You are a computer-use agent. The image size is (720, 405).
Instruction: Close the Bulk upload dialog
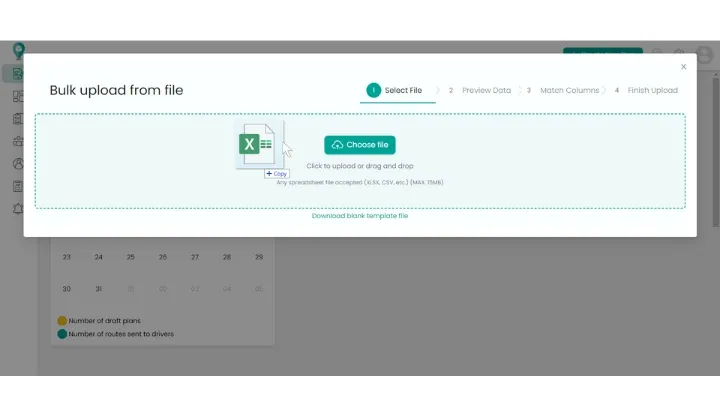(684, 67)
